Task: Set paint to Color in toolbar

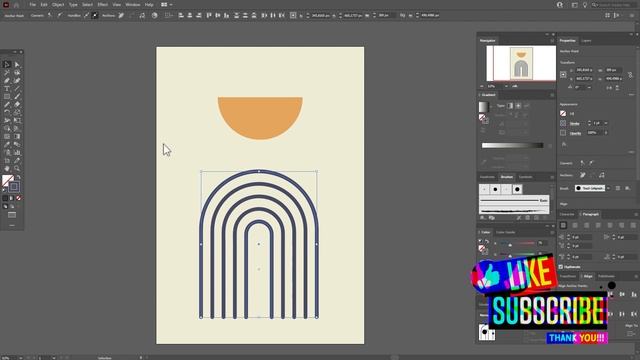Action: tap(5, 198)
